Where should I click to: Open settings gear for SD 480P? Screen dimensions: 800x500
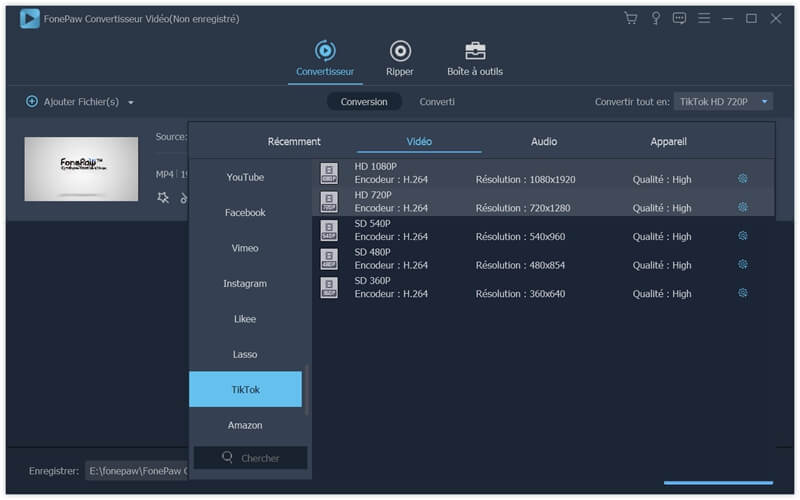(743, 264)
